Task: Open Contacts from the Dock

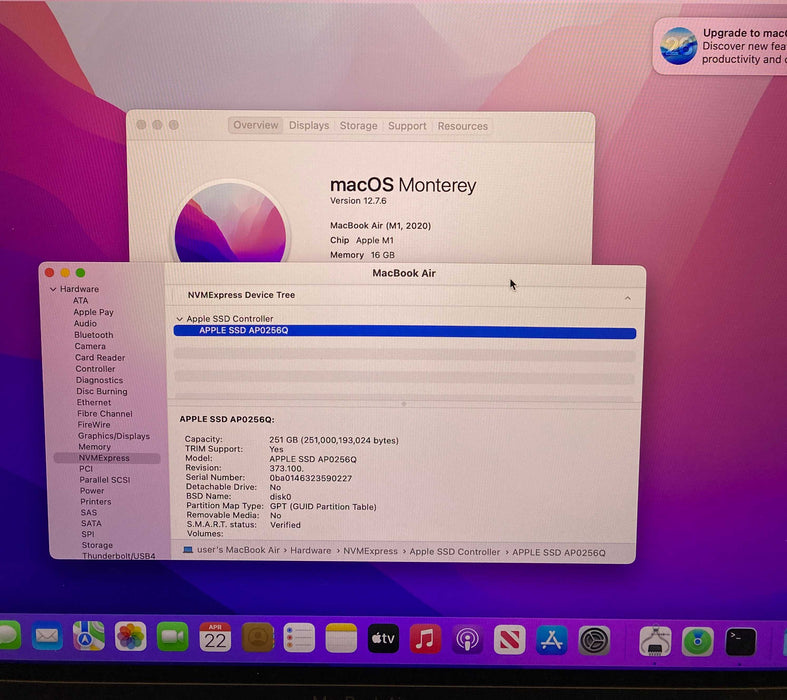Action: tap(258, 637)
